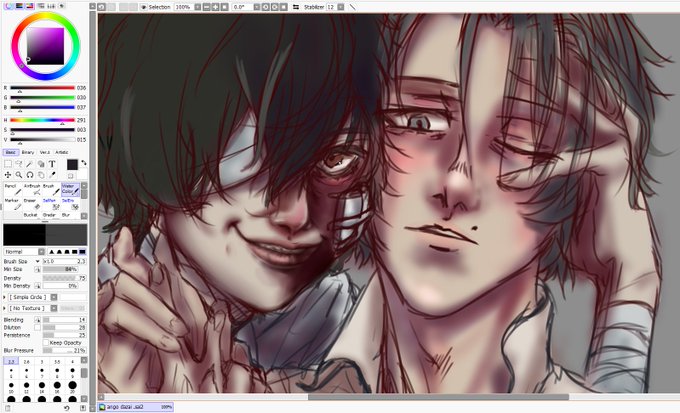Viewport: 680px width, 413px height.
Task: Switch to the Artistic tool tab
Action: [x=62, y=152]
